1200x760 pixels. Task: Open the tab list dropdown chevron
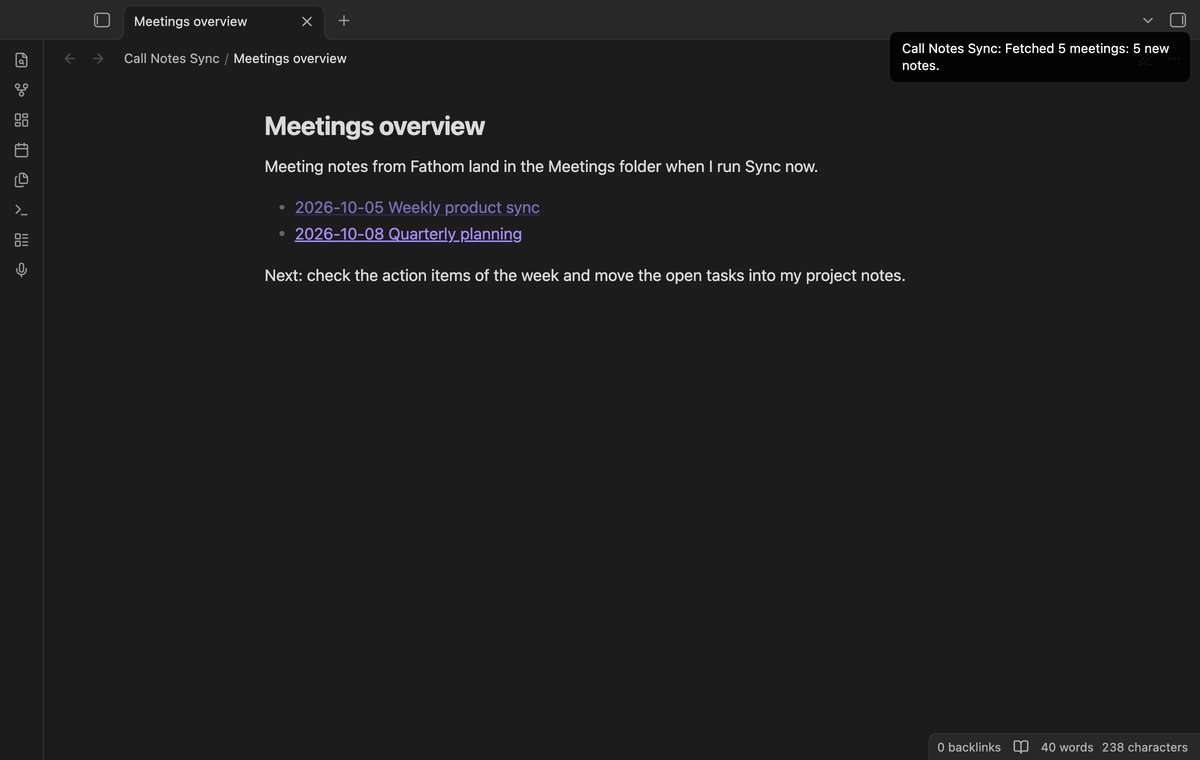(x=1148, y=20)
